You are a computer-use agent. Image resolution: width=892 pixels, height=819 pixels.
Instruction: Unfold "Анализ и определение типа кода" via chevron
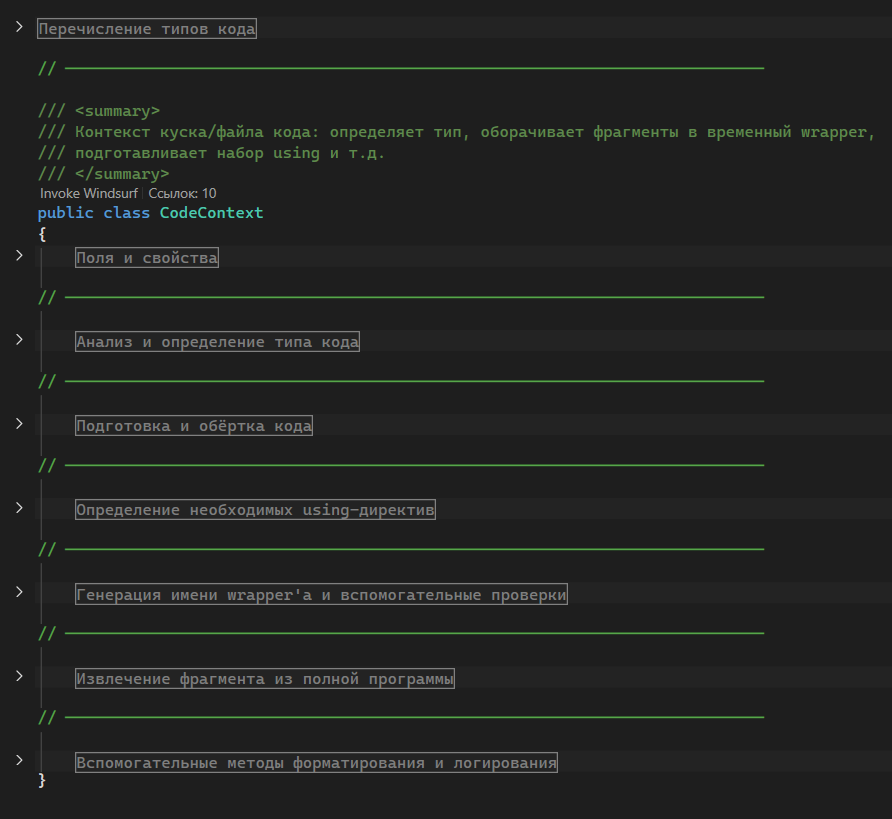coord(19,340)
